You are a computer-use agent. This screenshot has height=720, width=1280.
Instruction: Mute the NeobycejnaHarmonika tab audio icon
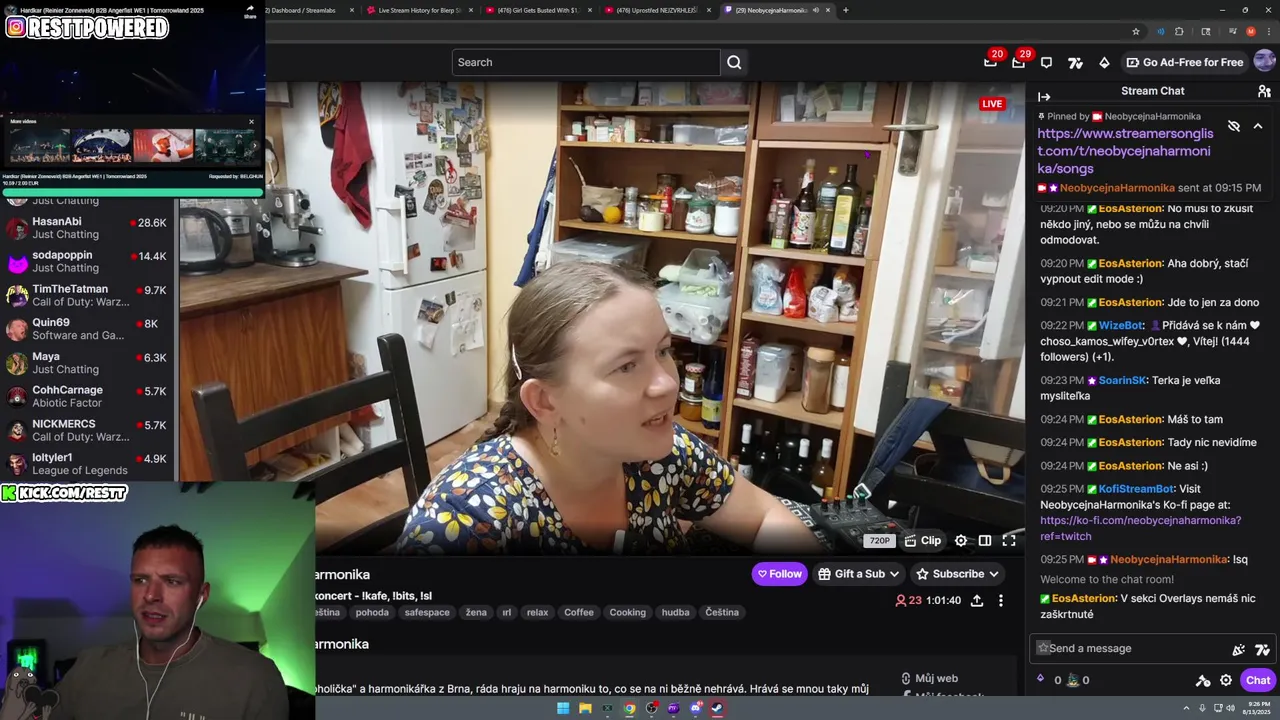815,10
